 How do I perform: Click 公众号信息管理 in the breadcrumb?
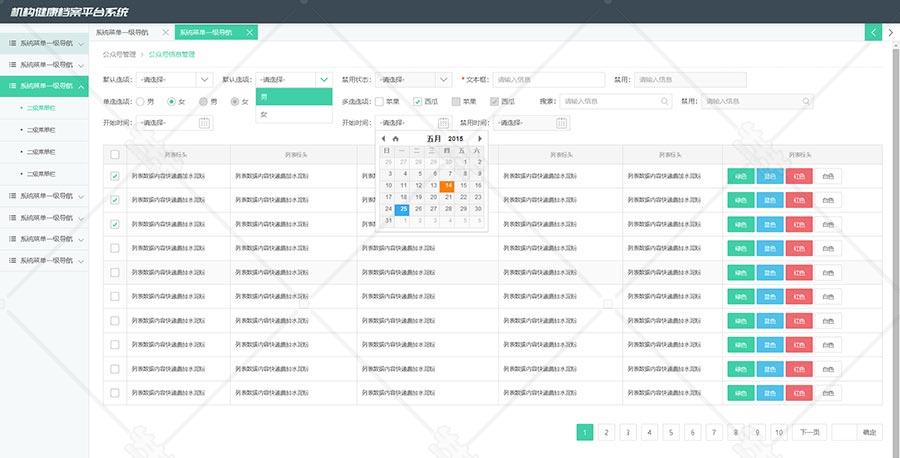[172, 55]
